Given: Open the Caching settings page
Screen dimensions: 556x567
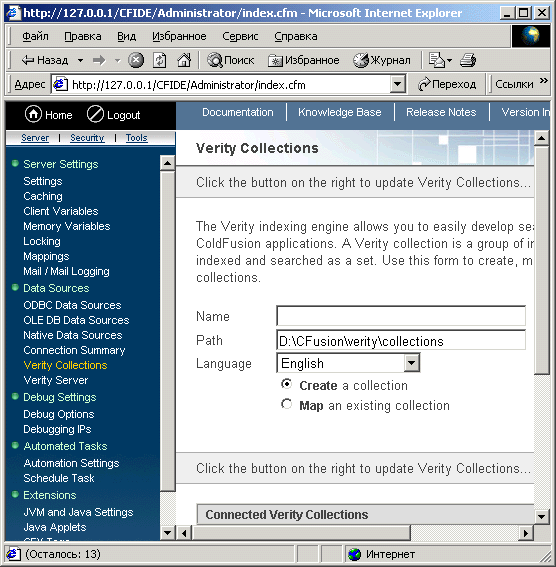Looking at the screenshot, I should pos(43,196).
